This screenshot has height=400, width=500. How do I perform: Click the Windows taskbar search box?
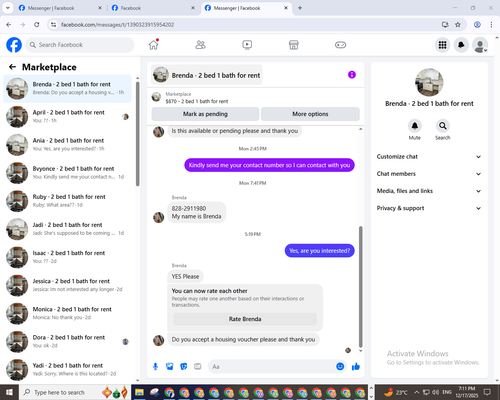pos(75,392)
